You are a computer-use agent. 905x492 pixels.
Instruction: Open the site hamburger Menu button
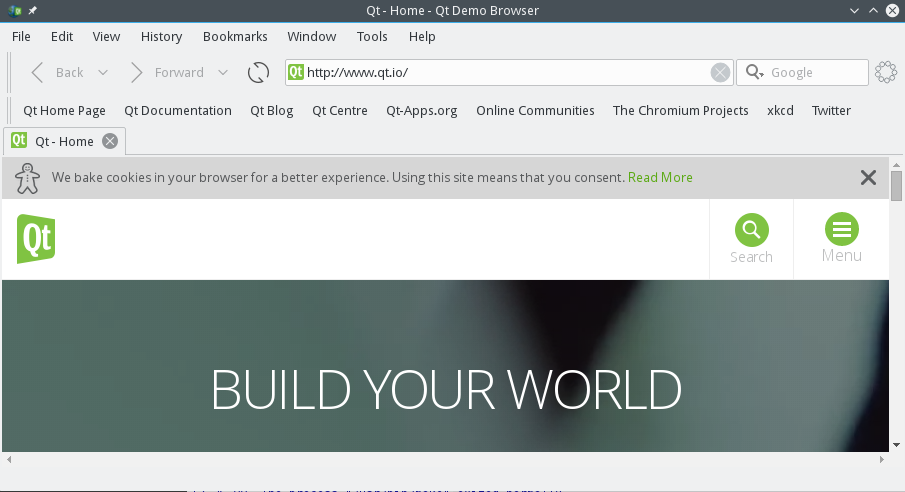[x=842, y=238]
